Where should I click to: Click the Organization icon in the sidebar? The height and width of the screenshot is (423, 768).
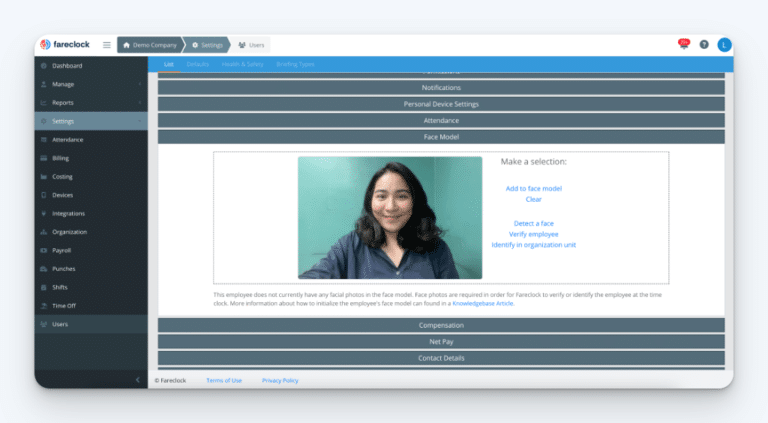pos(43,232)
